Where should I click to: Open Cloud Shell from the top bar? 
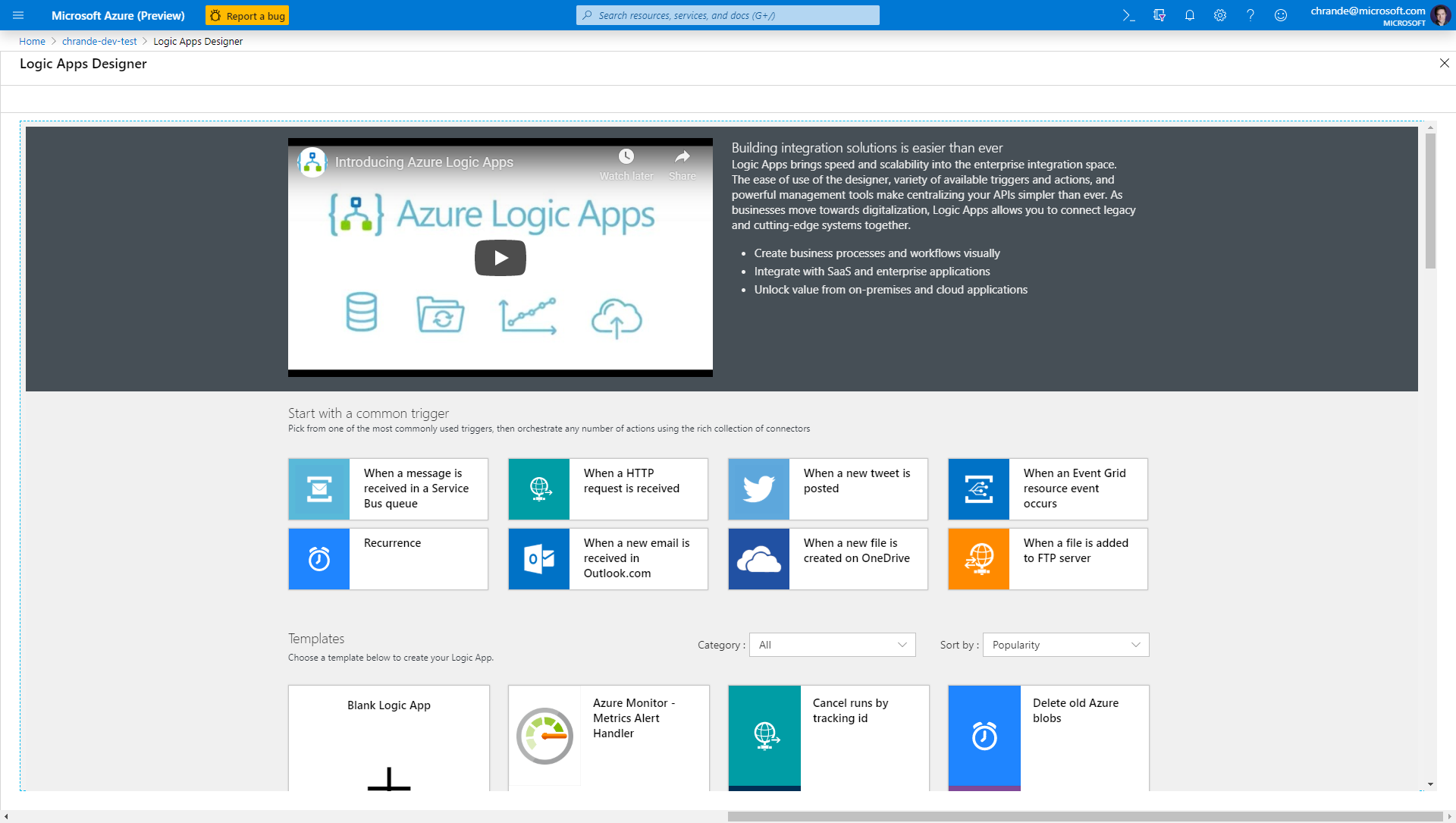click(1128, 15)
